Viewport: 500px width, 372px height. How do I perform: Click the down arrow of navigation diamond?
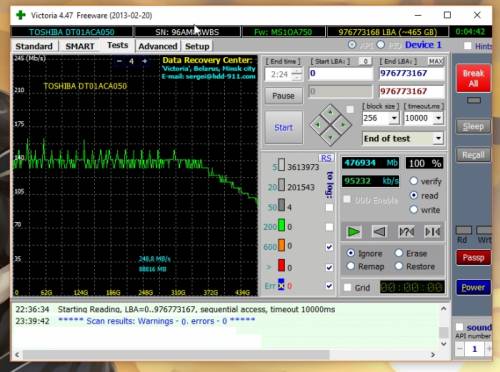[330, 137]
